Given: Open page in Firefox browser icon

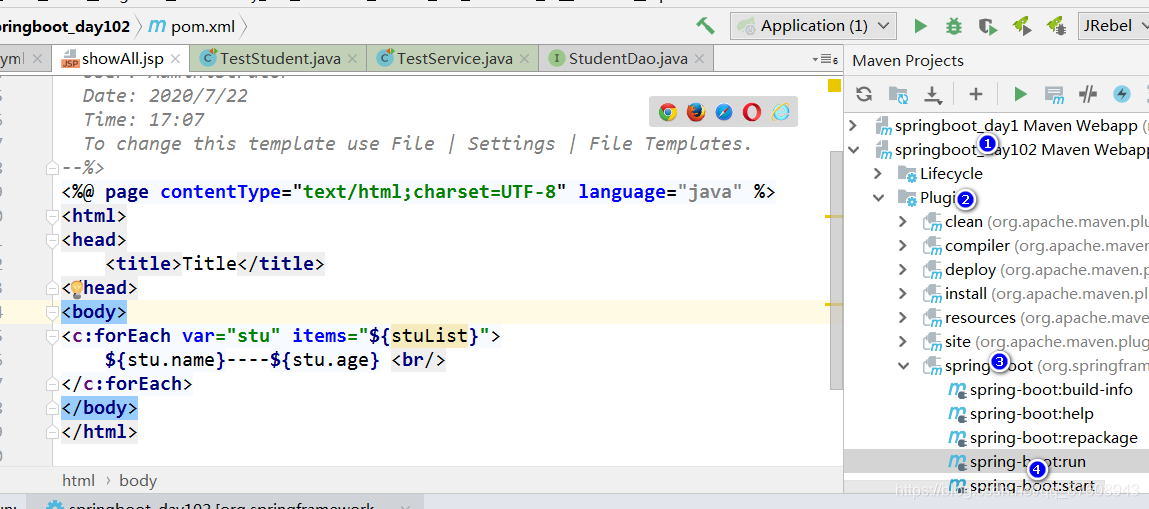Looking at the screenshot, I should pos(695,112).
